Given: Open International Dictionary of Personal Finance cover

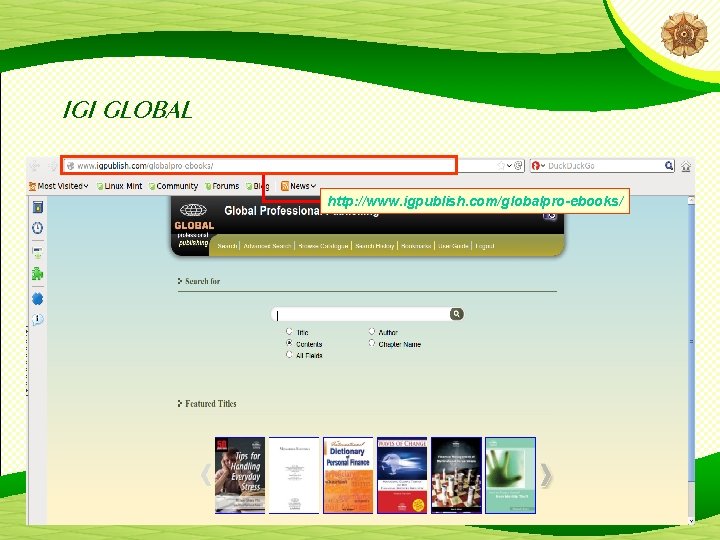Looking at the screenshot, I should point(348,475).
